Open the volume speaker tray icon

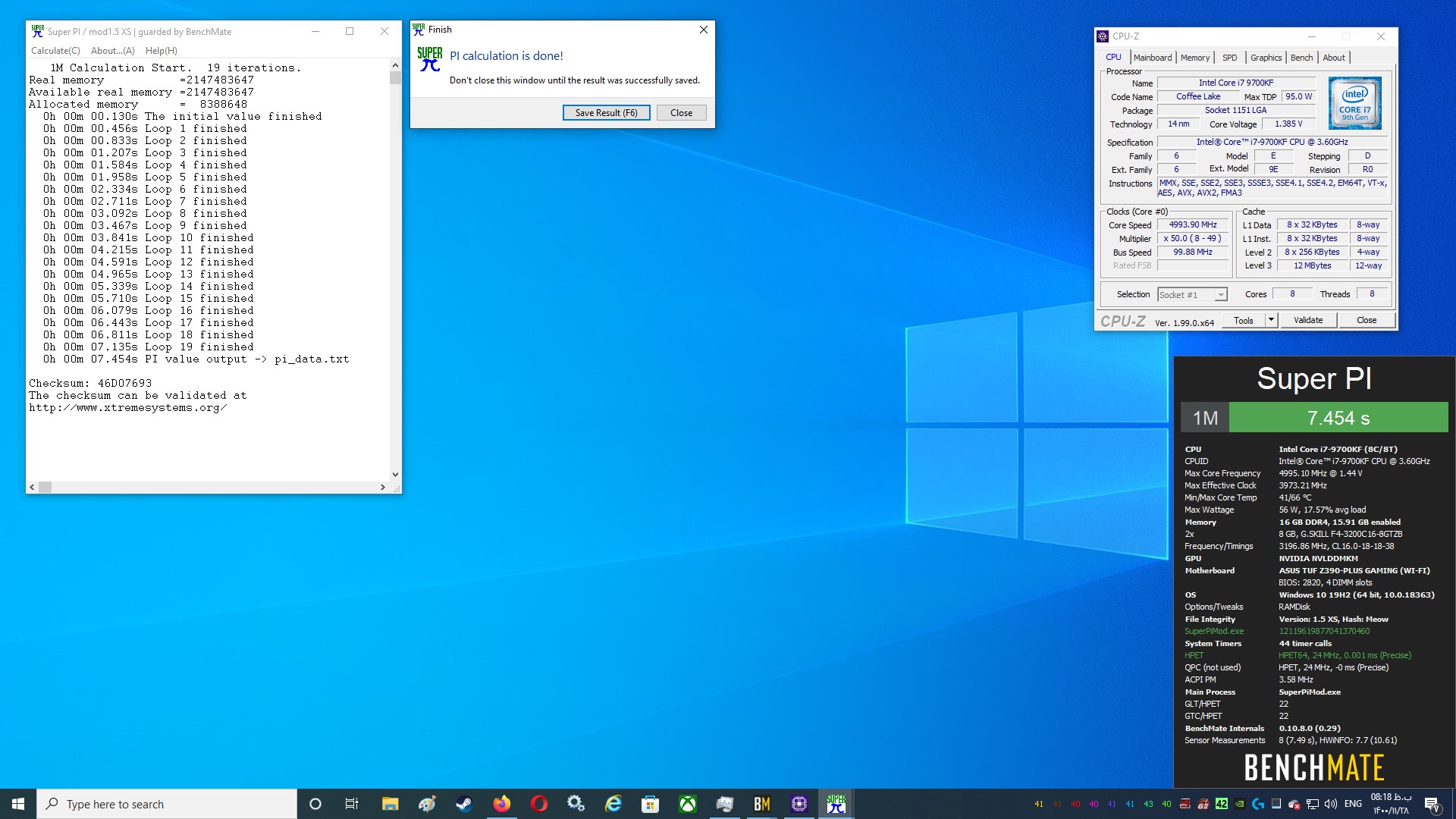[1331, 804]
